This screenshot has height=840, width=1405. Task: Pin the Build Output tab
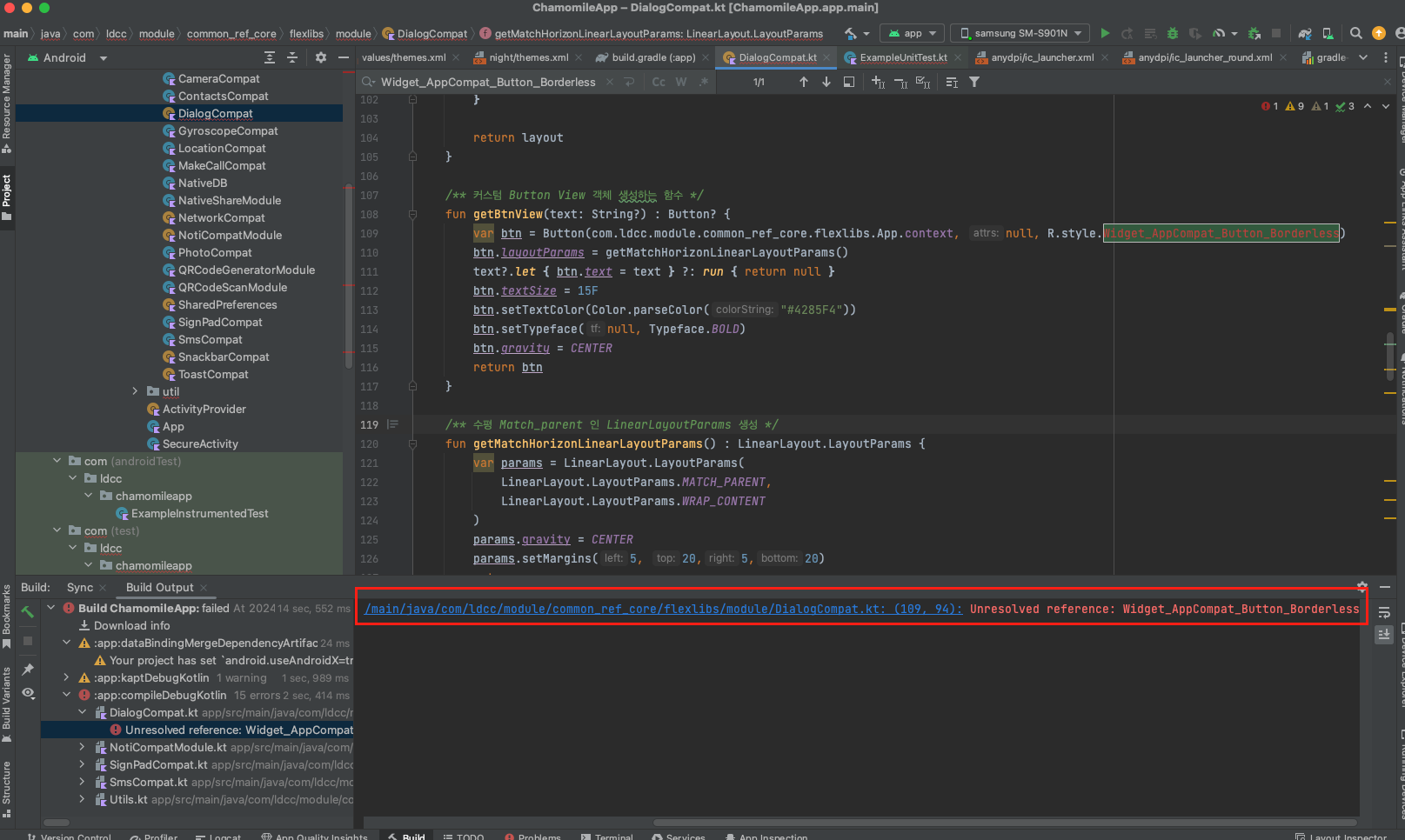point(28,669)
